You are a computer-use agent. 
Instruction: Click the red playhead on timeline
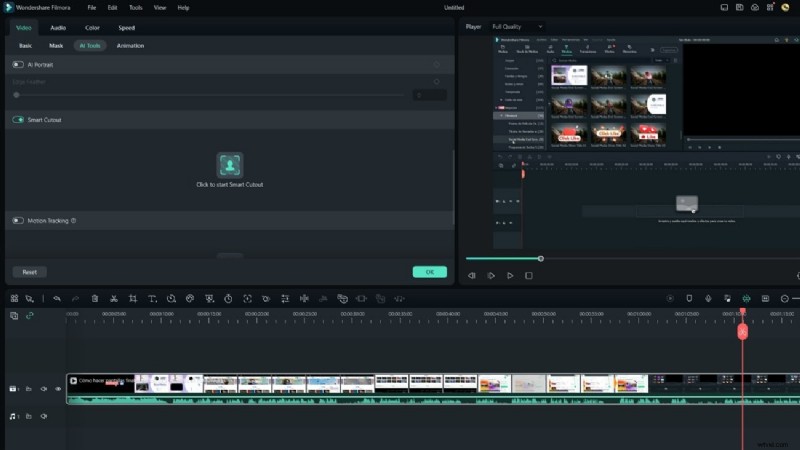[x=742, y=332]
